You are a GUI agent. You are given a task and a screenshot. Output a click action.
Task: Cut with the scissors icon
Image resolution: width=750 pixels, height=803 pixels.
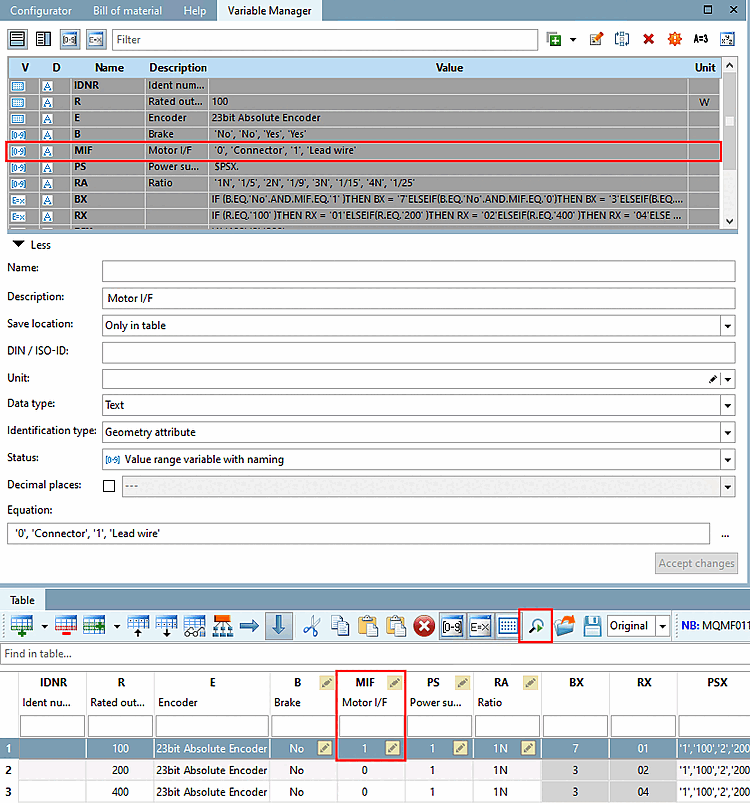click(x=311, y=626)
